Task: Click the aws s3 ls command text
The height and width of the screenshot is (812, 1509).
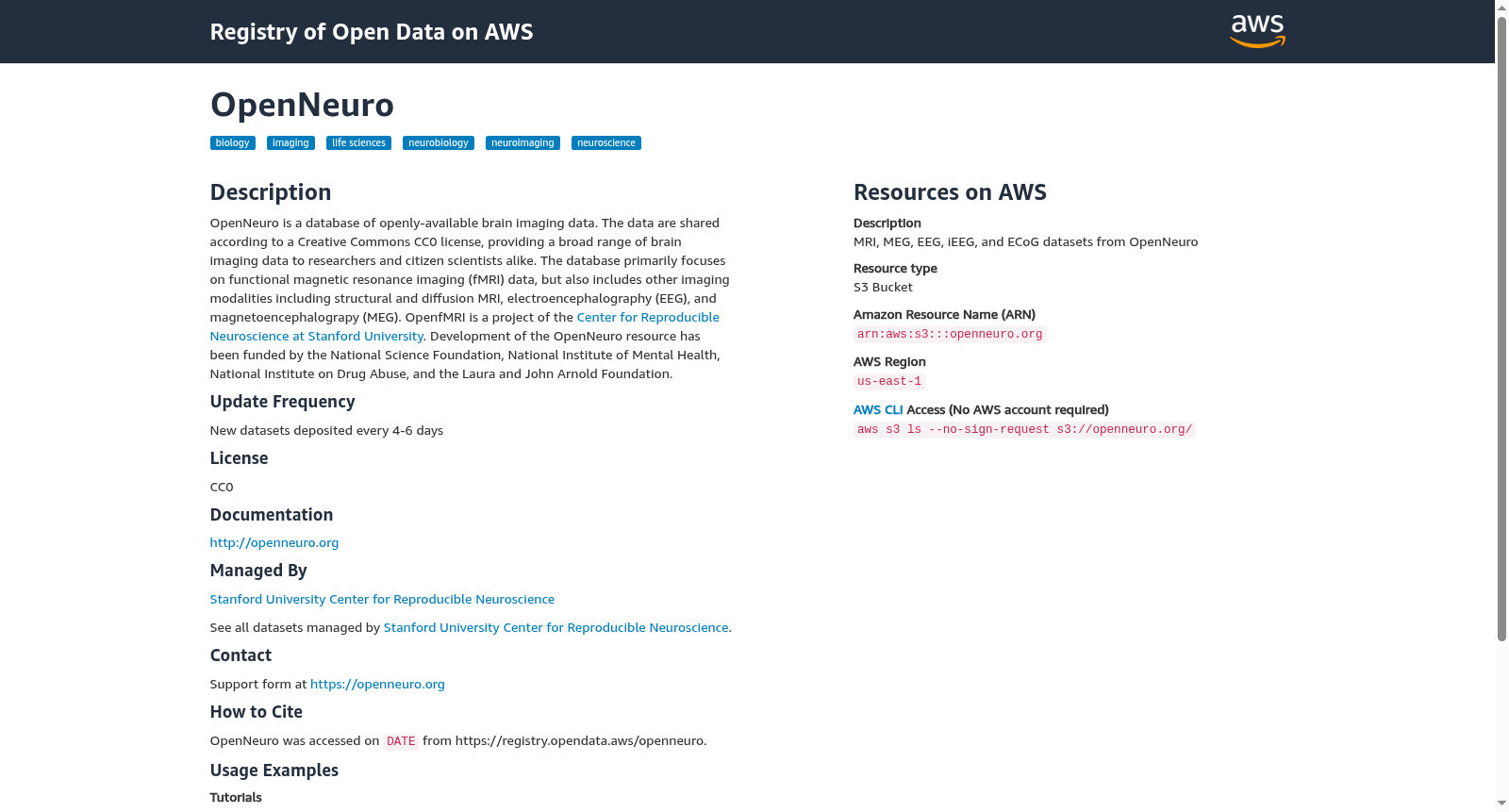Action: 1024,430
